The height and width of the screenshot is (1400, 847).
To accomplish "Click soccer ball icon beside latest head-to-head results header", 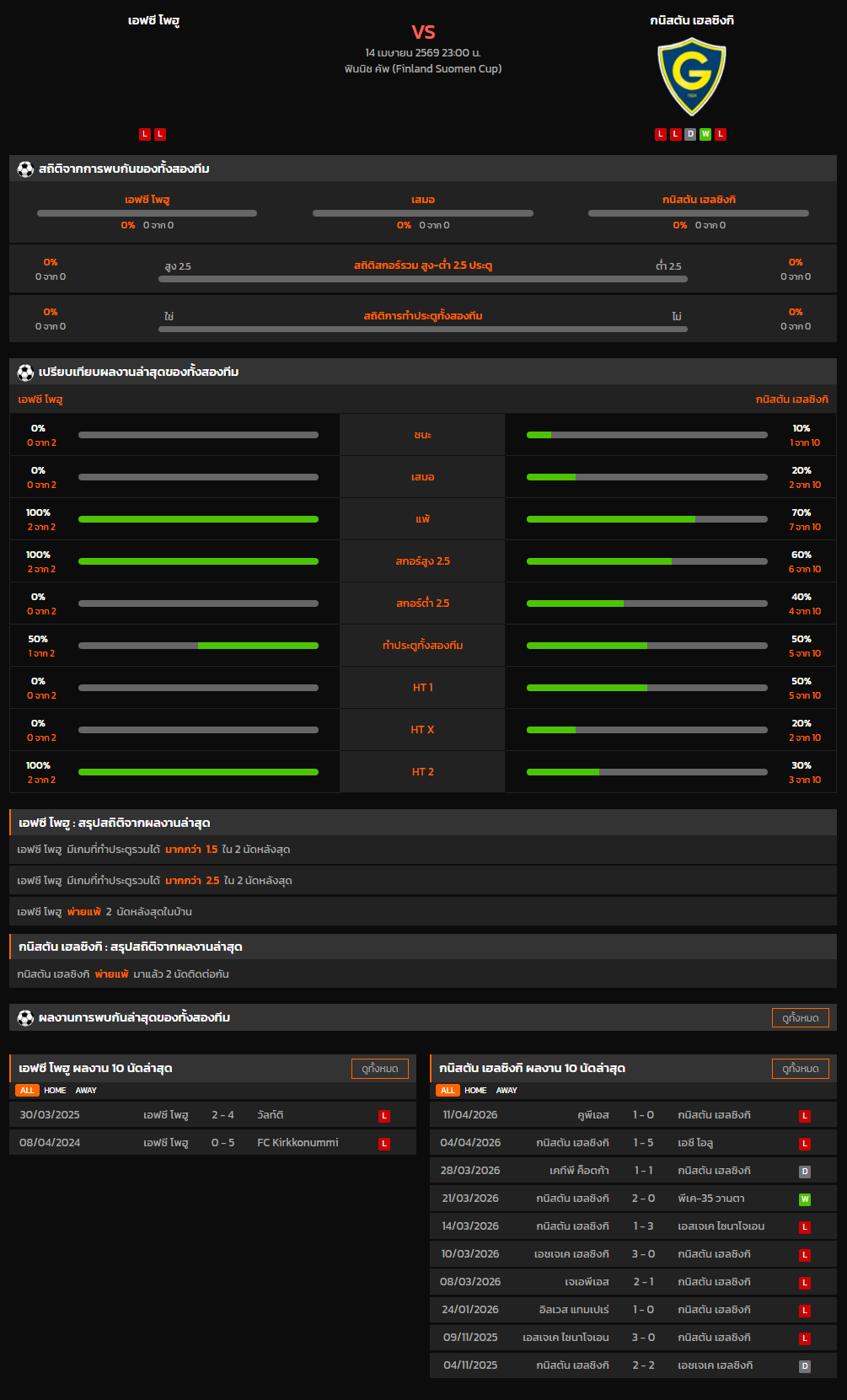I will coord(25,1017).
